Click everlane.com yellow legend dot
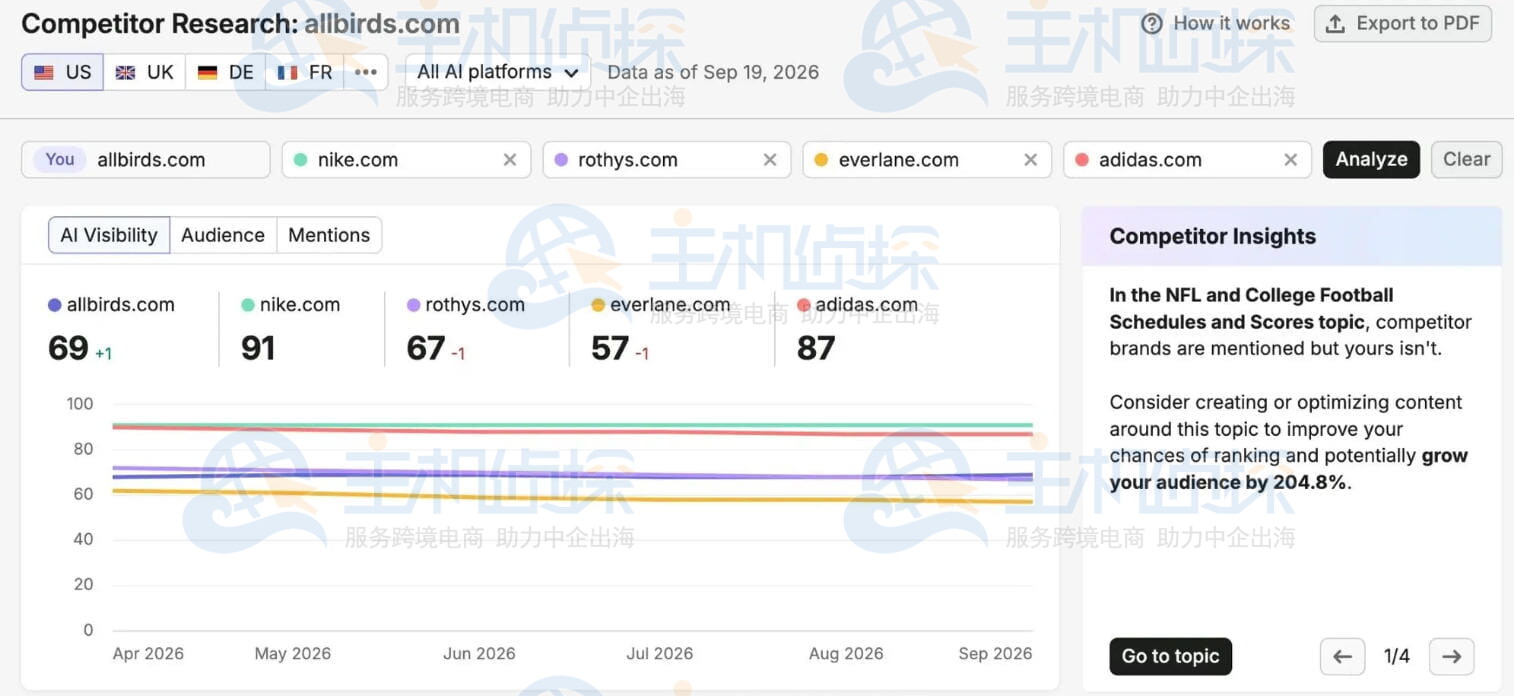Image resolution: width=1514 pixels, height=696 pixels. click(x=598, y=305)
